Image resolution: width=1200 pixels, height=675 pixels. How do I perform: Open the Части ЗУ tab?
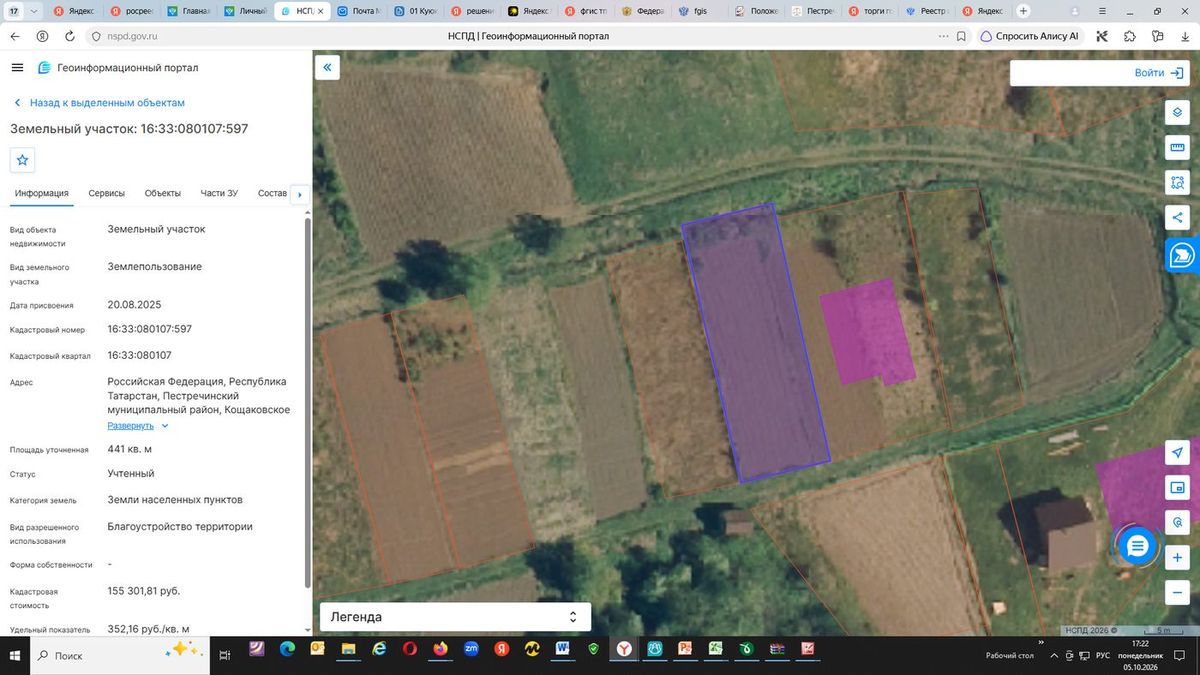(219, 193)
